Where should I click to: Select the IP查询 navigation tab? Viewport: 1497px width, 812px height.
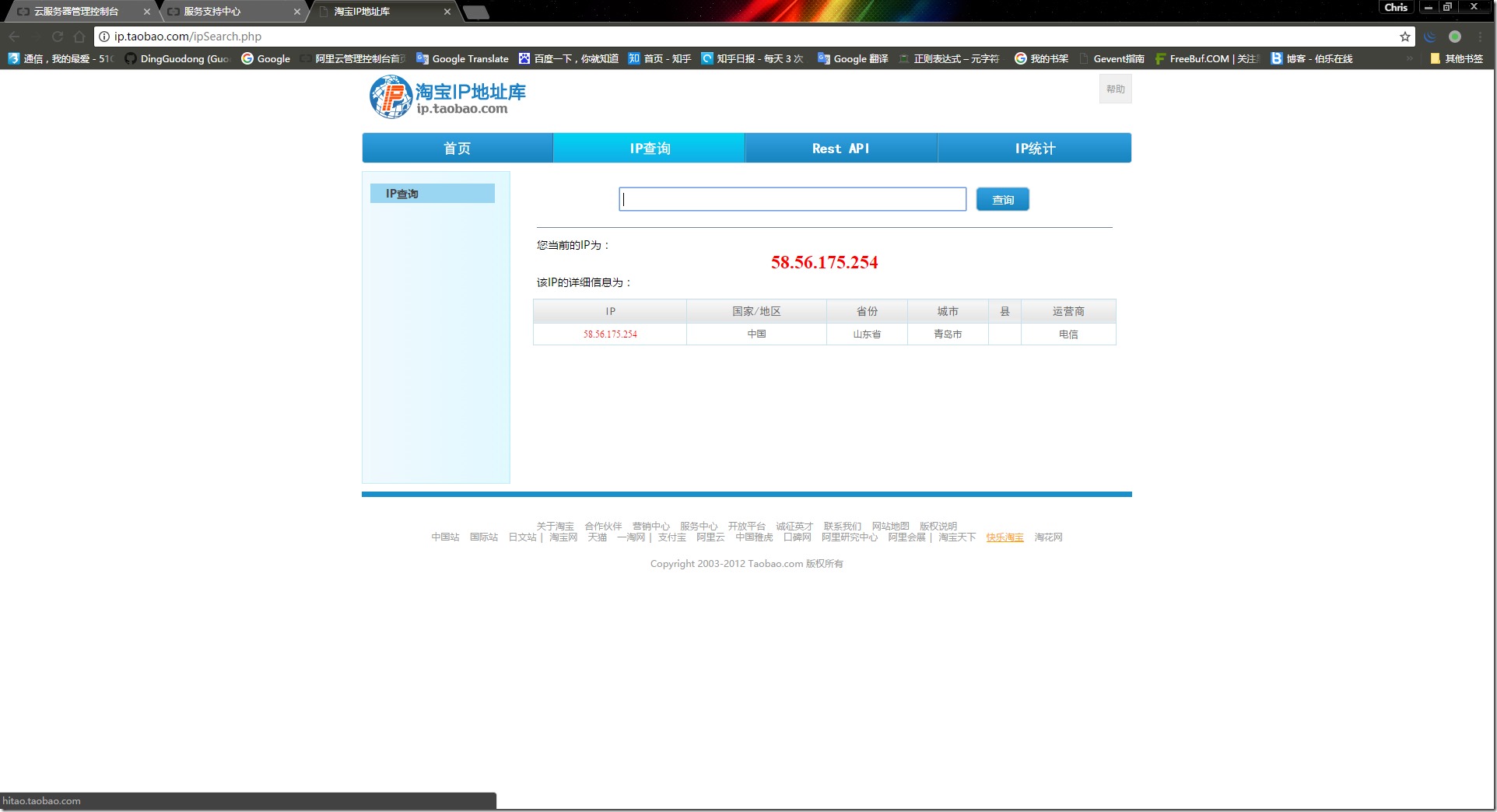pos(650,148)
